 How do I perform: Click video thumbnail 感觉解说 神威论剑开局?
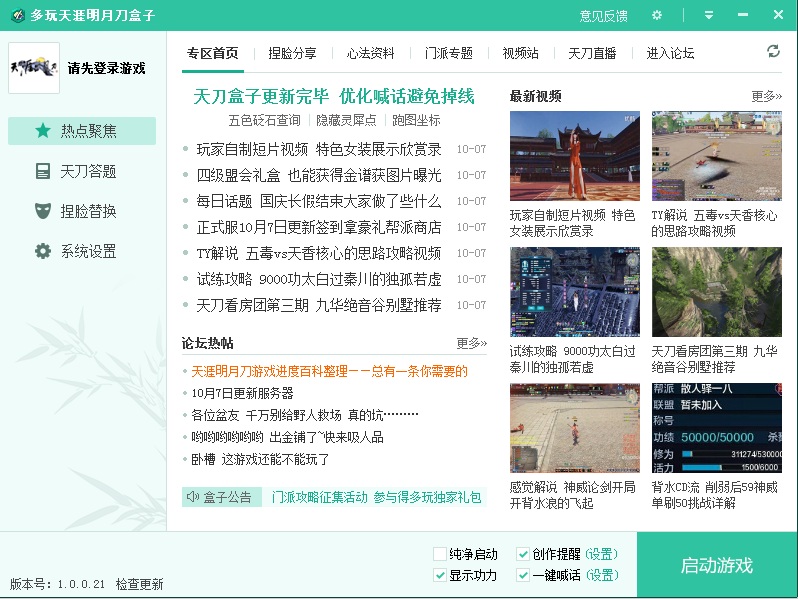click(x=575, y=428)
